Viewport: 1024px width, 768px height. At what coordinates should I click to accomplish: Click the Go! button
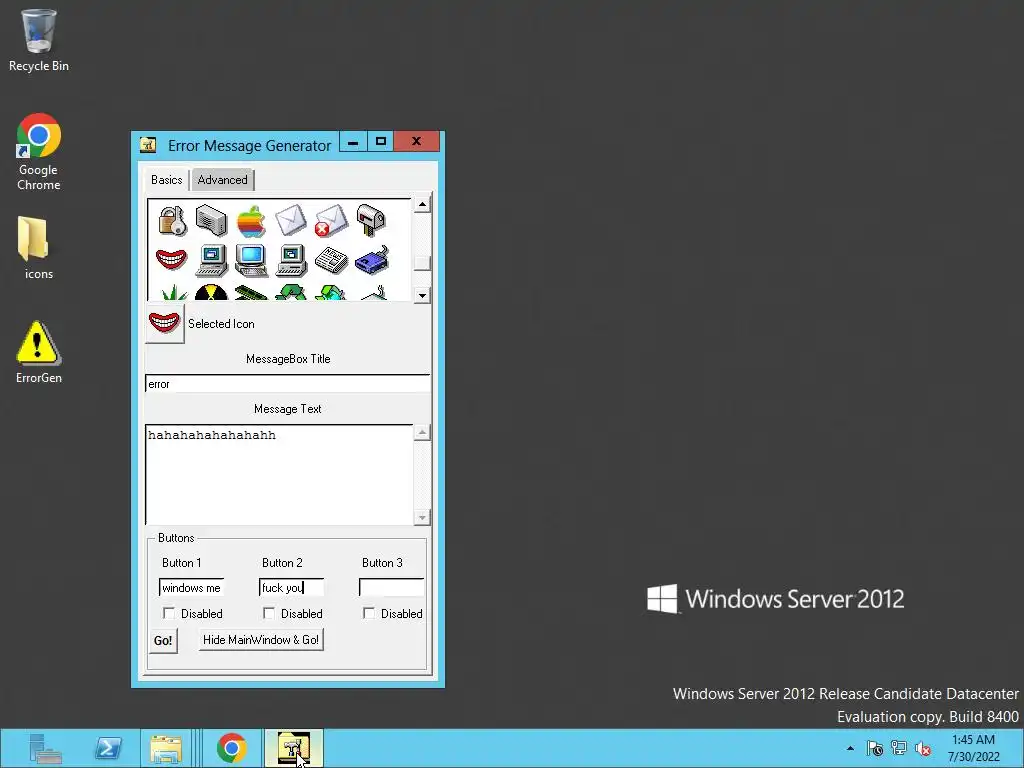click(x=163, y=641)
